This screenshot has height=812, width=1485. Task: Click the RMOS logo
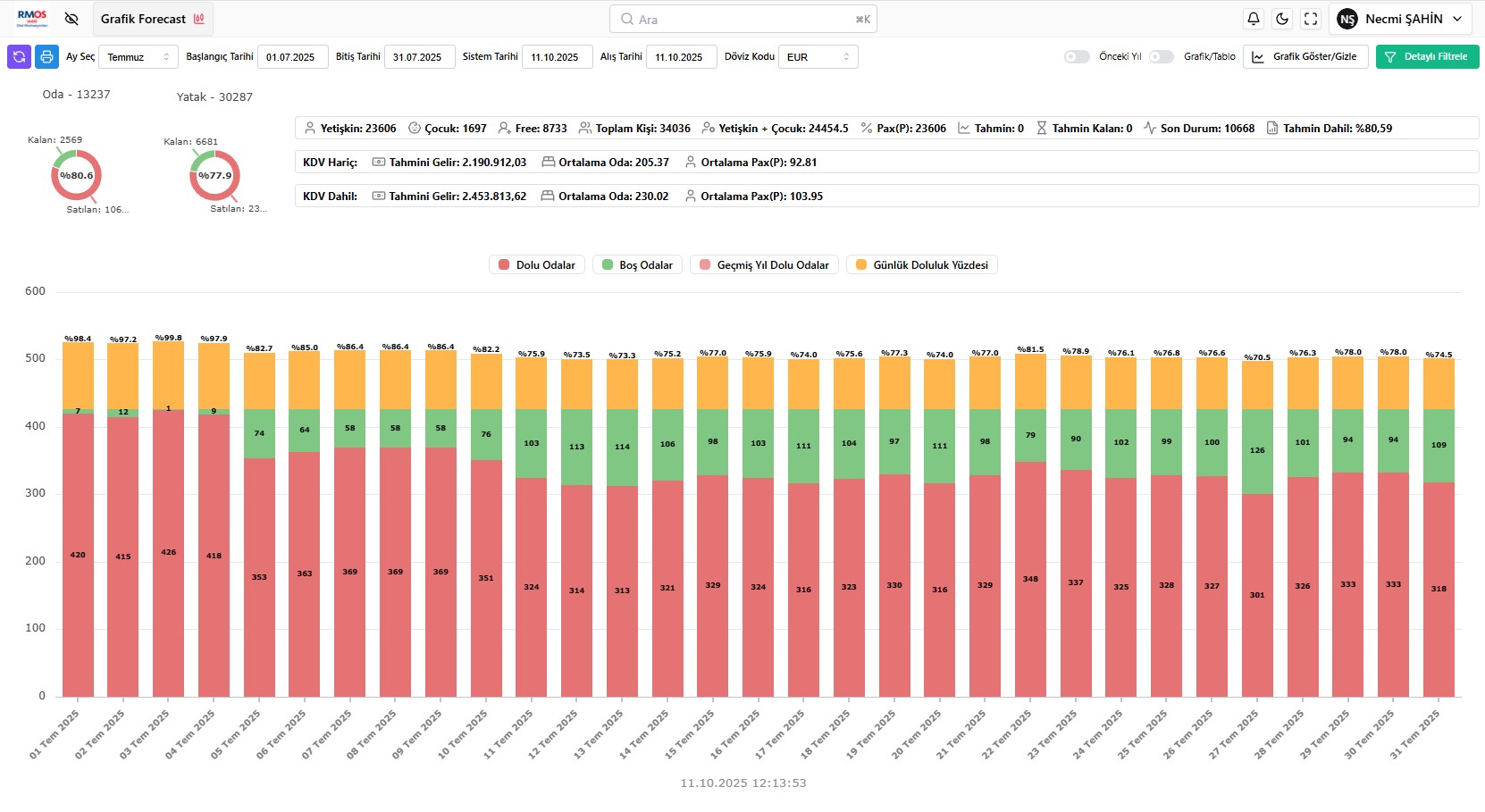click(32, 19)
